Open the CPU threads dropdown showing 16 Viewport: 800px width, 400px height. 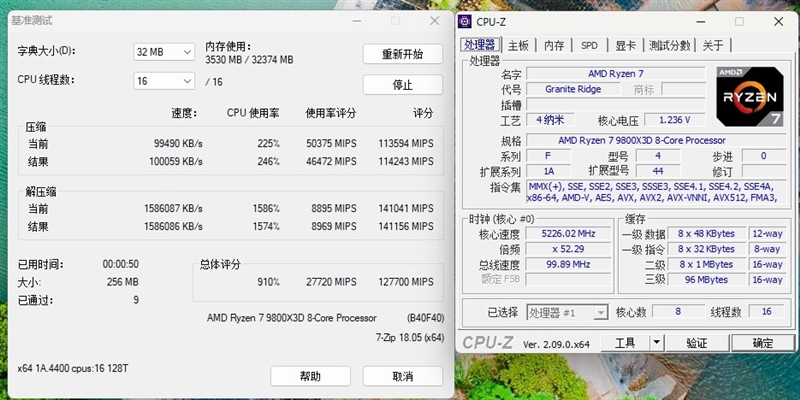tap(164, 81)
